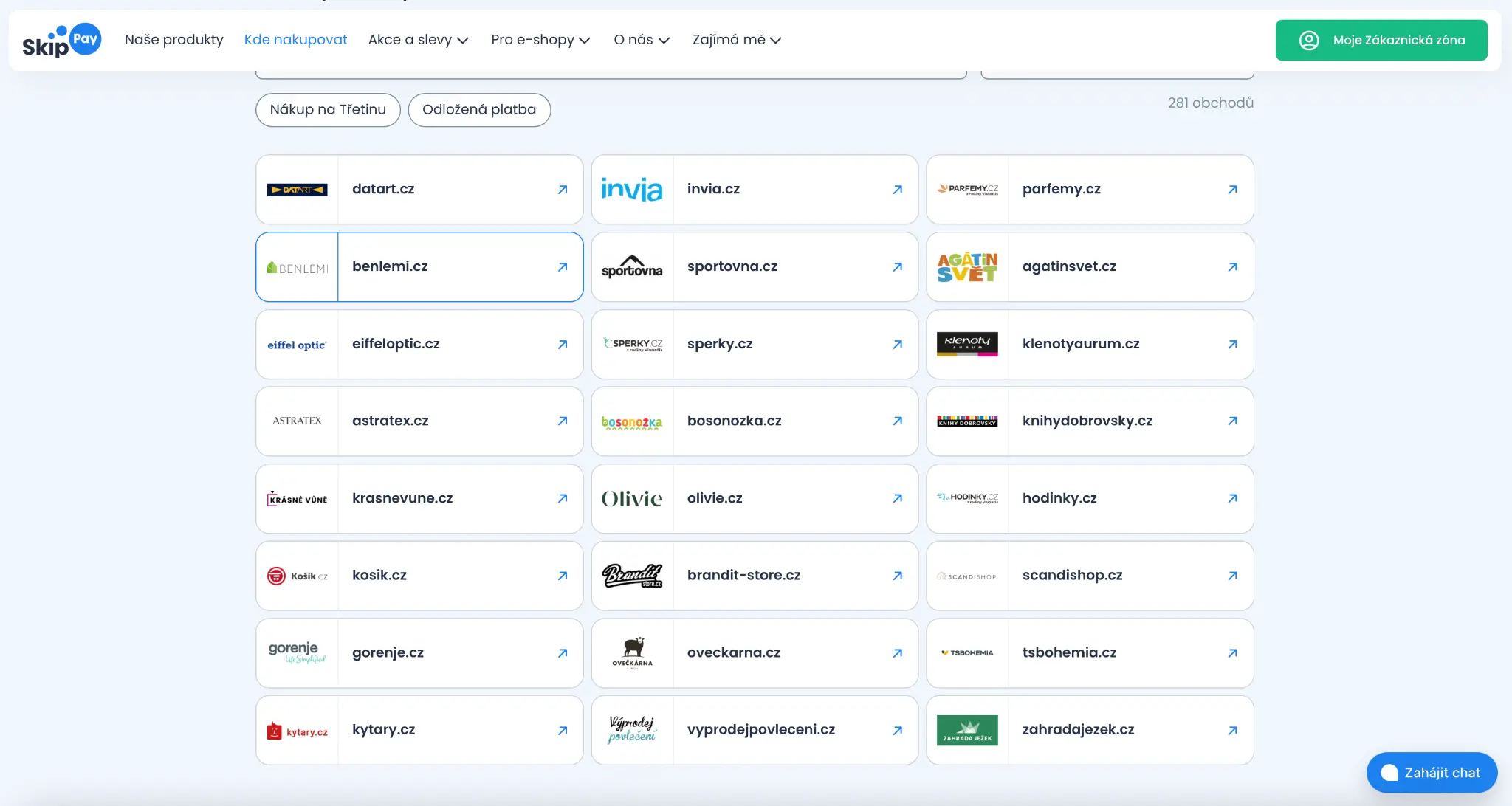Expand the Akce a slevy dropdown
The width and height of the screenshot is (1512, 806).
pos(418,40)
